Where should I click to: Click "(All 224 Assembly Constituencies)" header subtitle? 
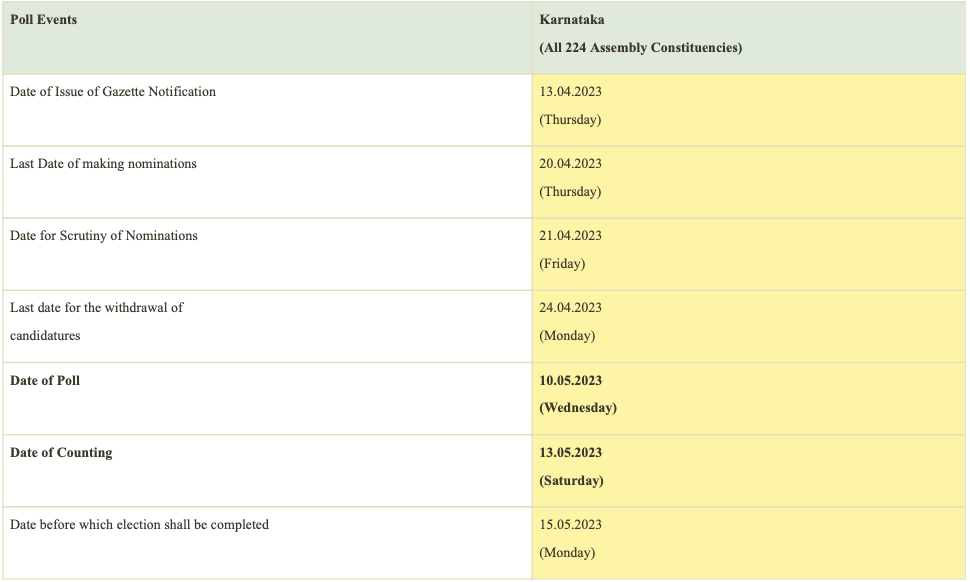click(640, 48)
